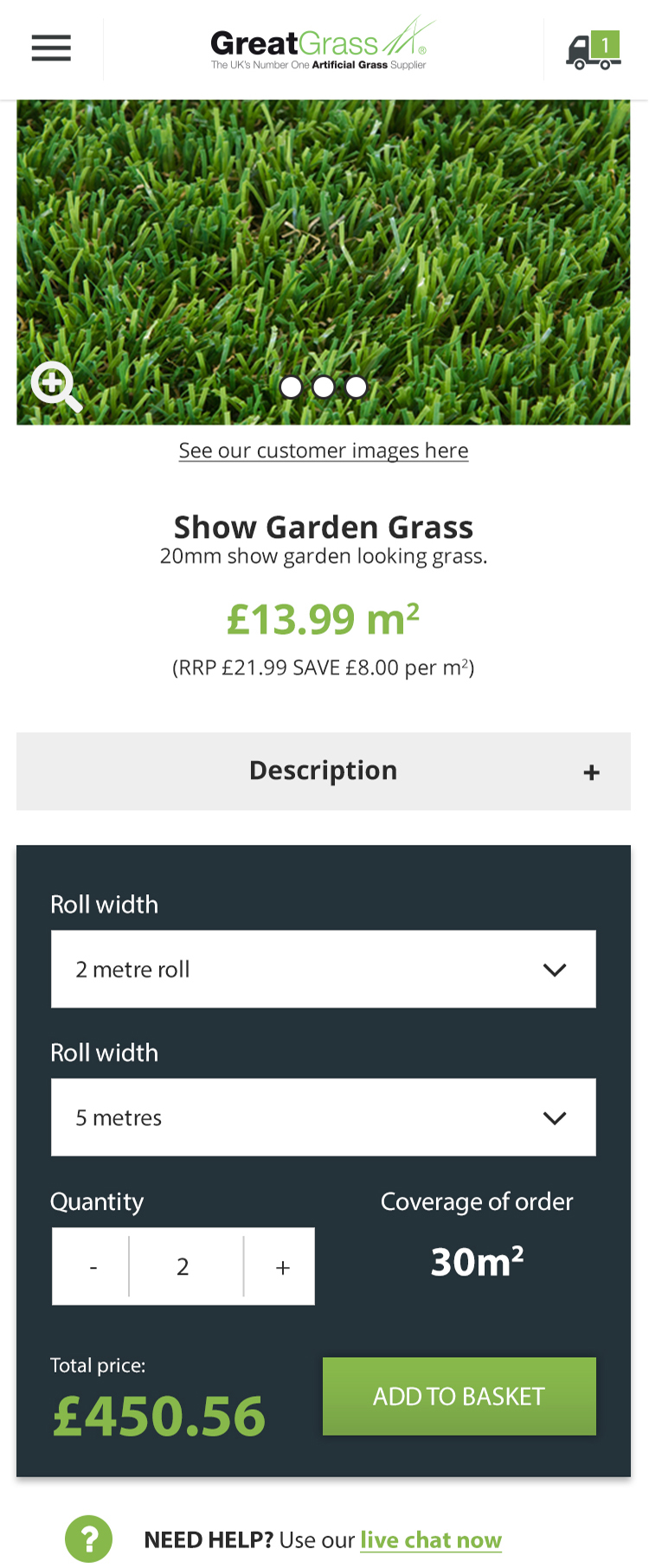Click the quantity input field
Screen dimensions: 649x1568
(x=183, y=1266)
